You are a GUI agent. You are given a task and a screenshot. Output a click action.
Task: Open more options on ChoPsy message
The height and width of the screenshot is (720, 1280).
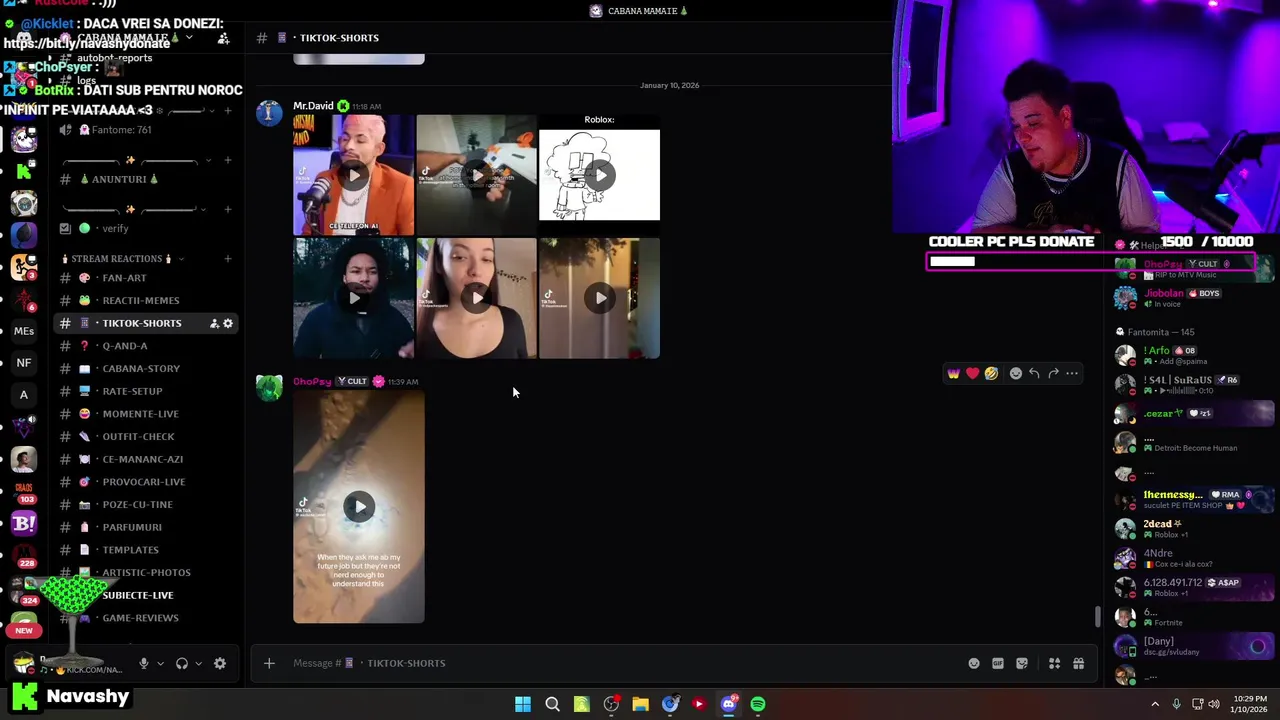(x=1072, y=373)
